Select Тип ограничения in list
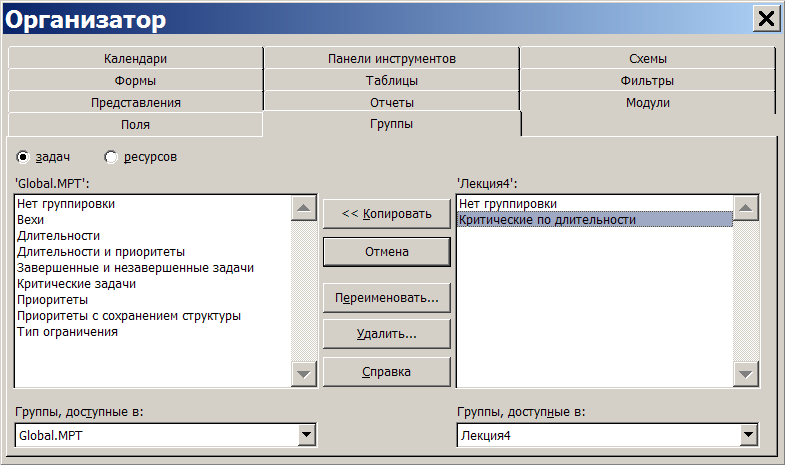 tap(153, 332)
